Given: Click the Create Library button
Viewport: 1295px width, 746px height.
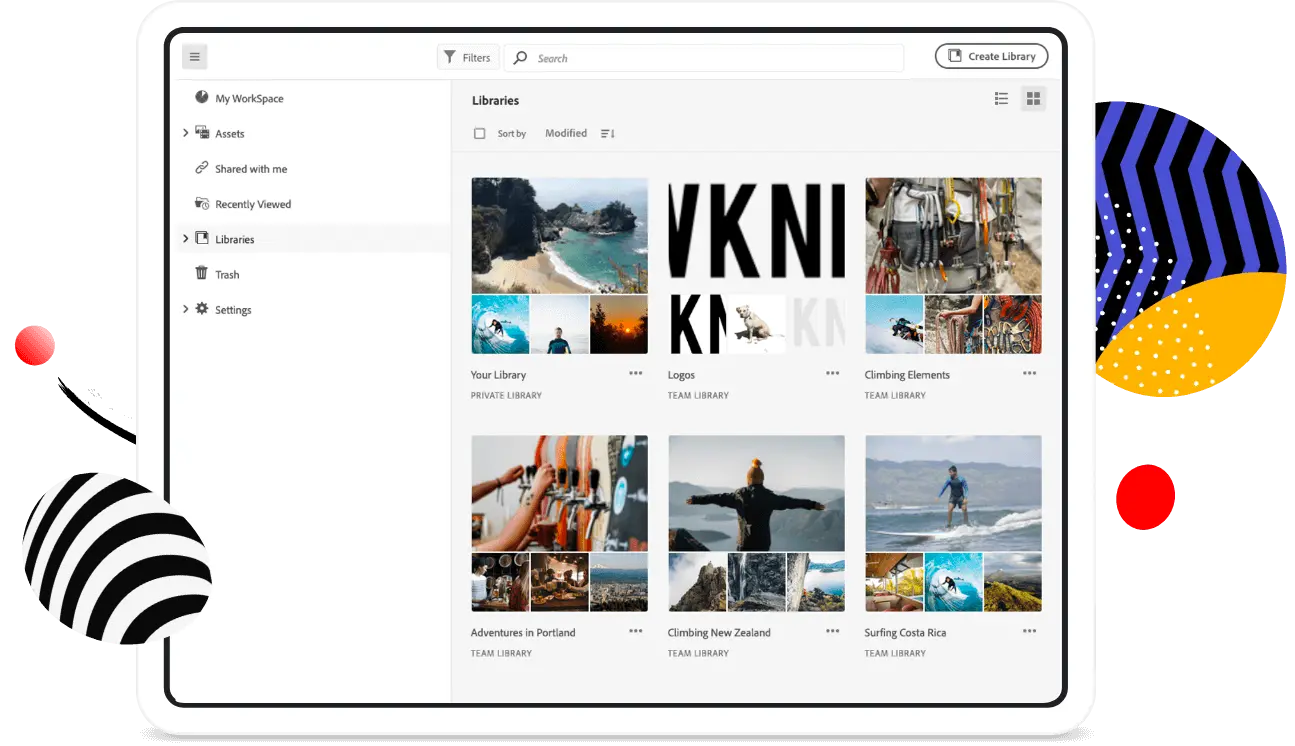Looking at the screenshot, I should [991, 56].
